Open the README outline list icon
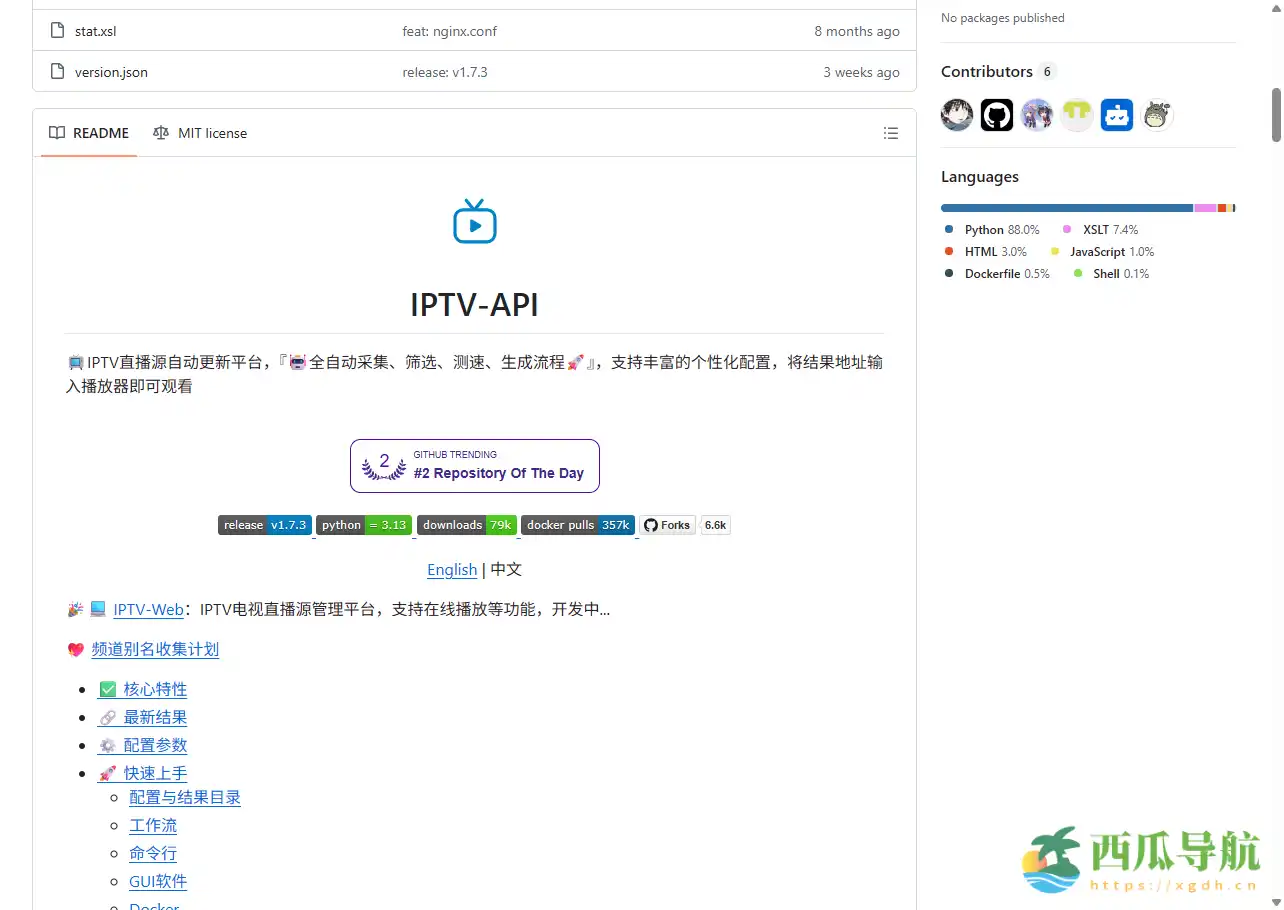Viewport: 1284px width, 910px height. pos(890,132)
